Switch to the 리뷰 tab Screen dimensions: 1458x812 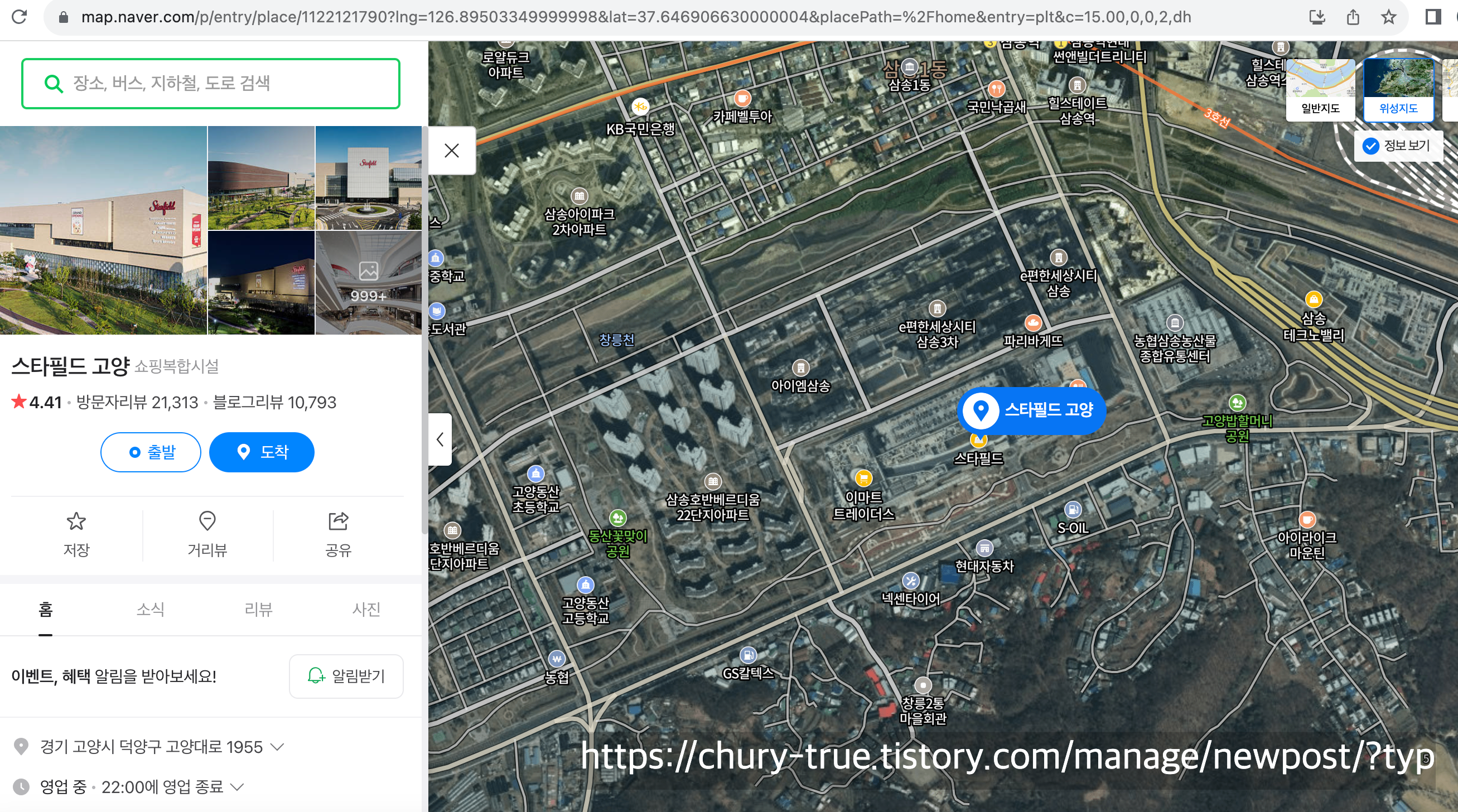(259, 610)
